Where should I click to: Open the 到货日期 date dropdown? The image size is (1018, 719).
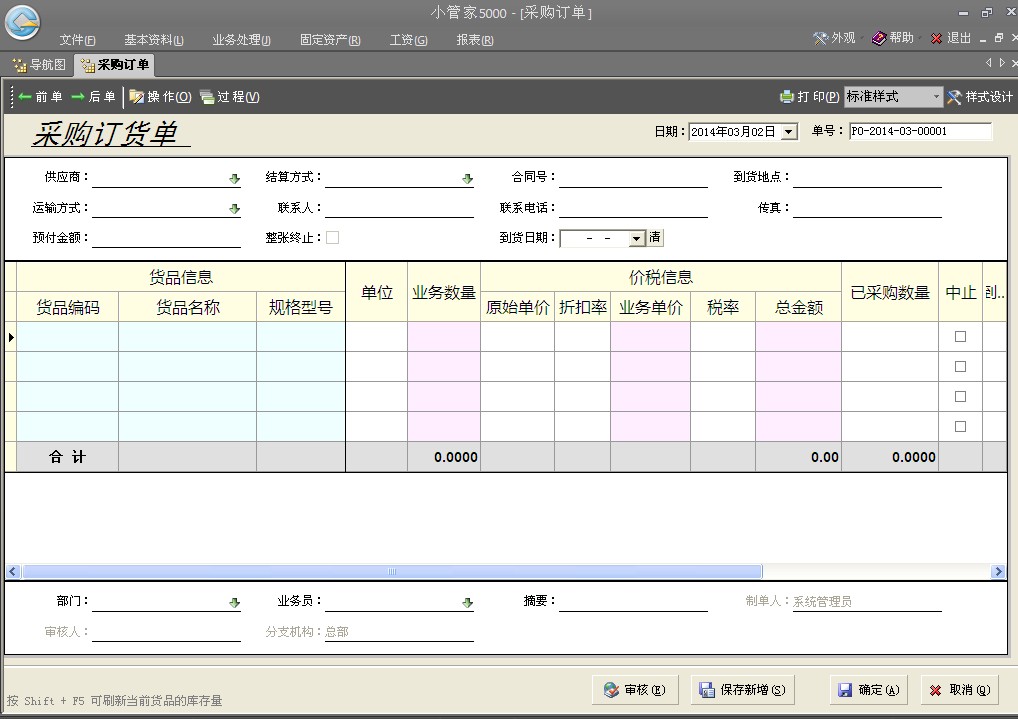[637, 238]
